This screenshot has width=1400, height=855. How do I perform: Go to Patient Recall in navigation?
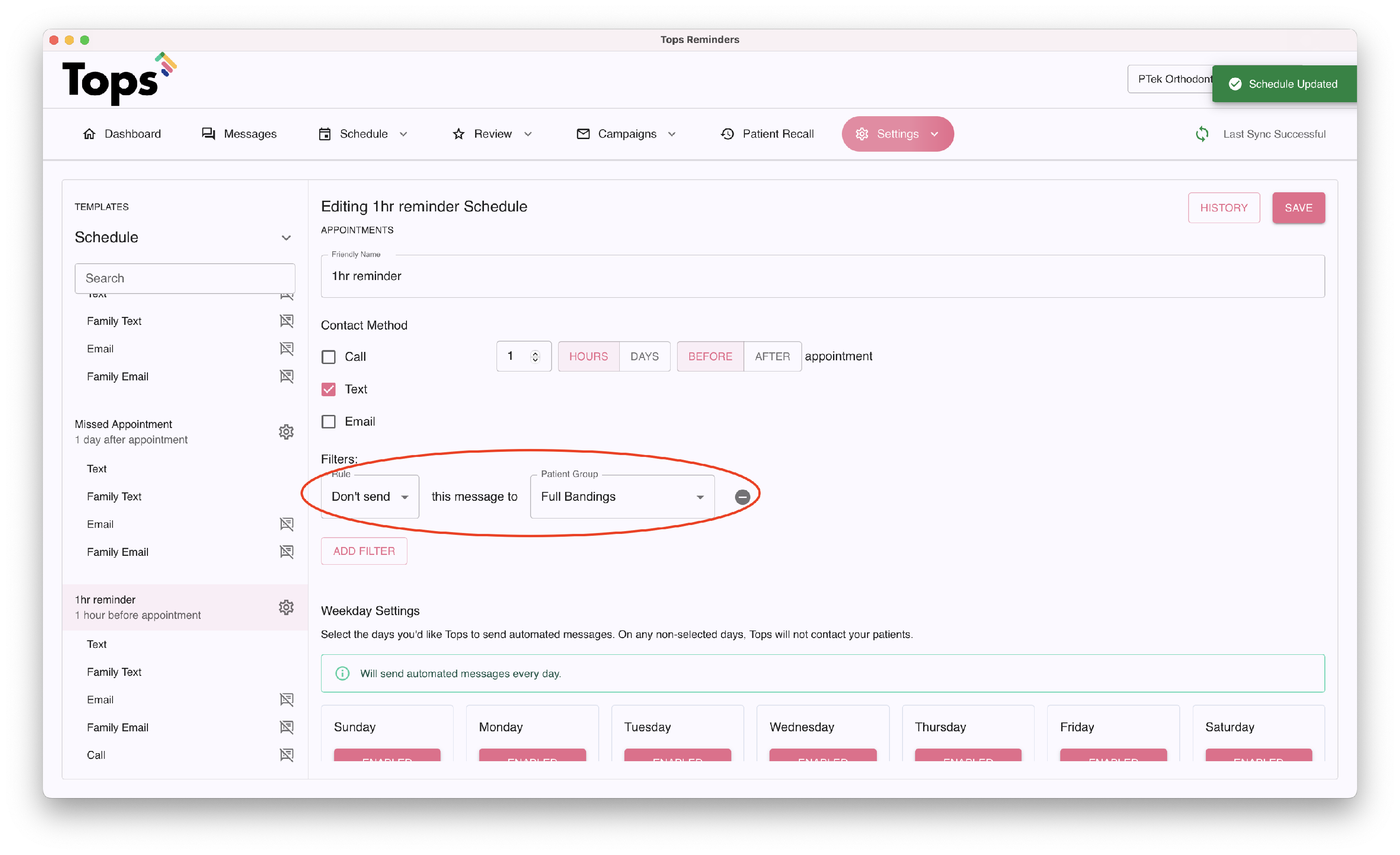tap(767, 134)
